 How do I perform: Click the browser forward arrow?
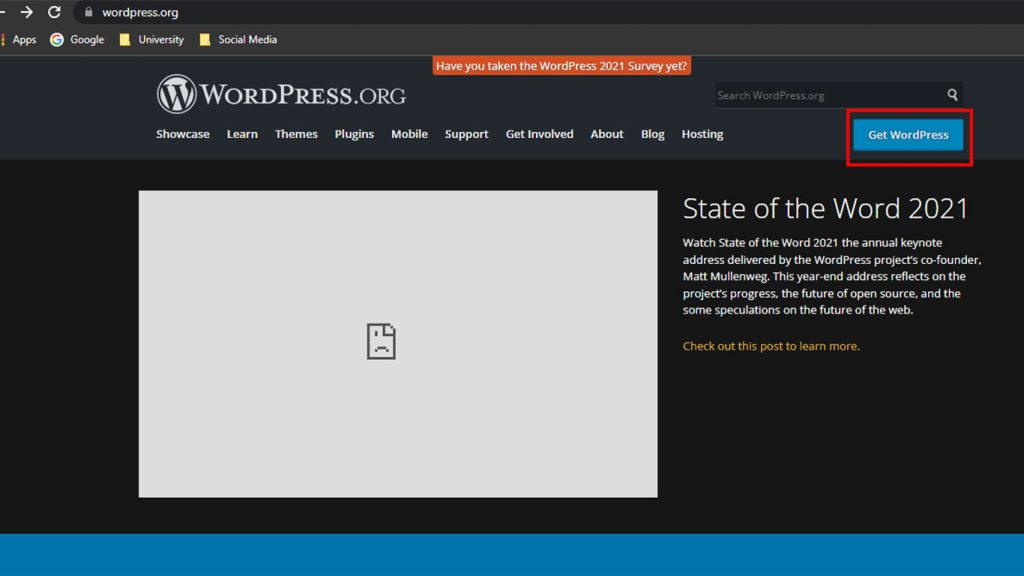click(26, 12)
